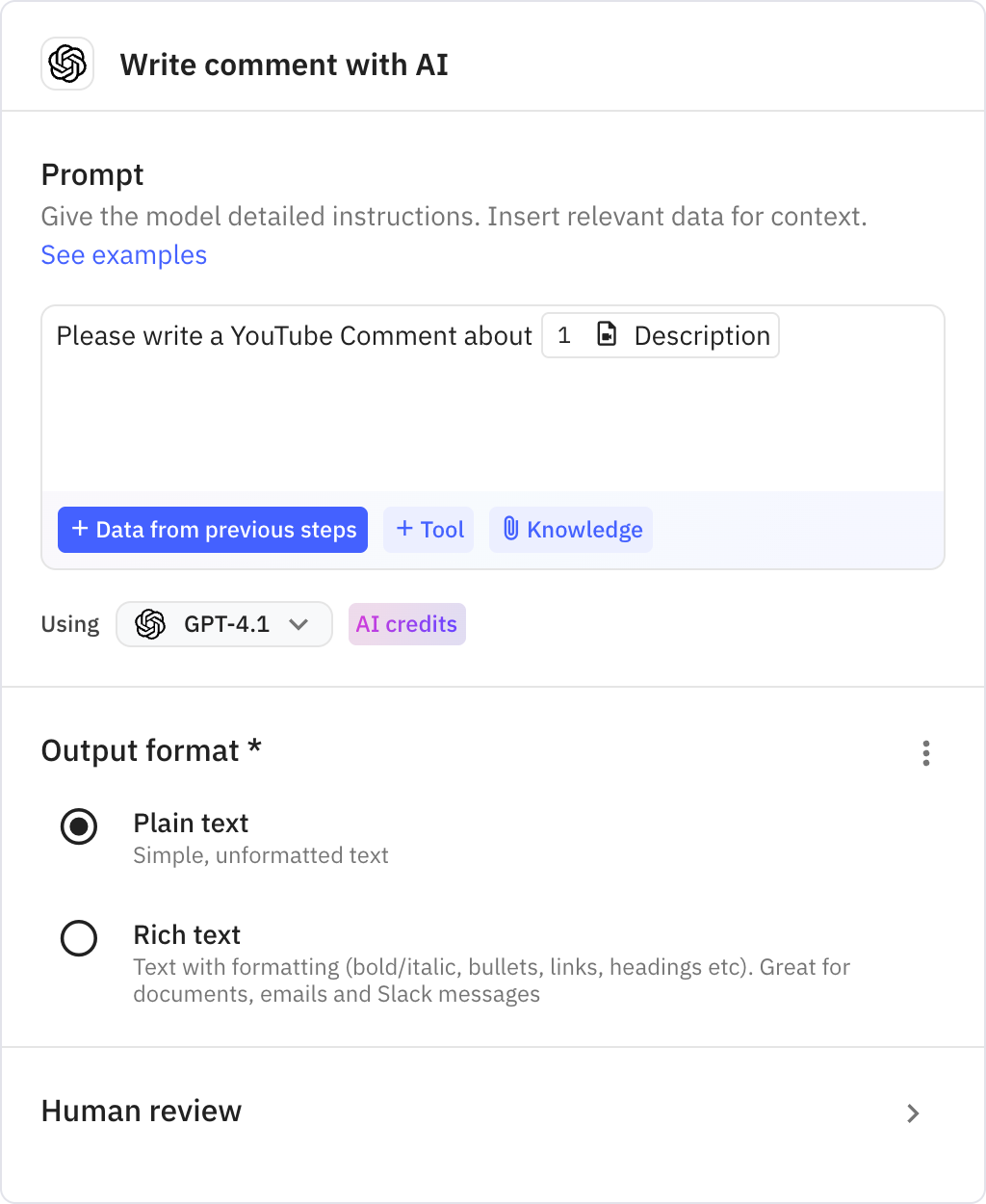The height and width of the screenshot is (1204, 986).
Task: Click the Description variable pill
Action: (660, 335)
